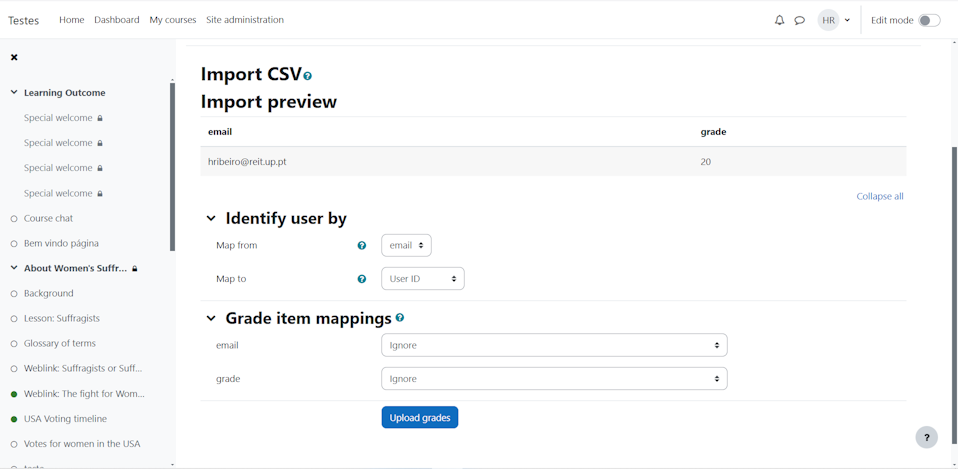The height and width of the screenshot is (469, 958).
Task: Open the grade mapping Ignore dropdown
Action: coord(554,379)
